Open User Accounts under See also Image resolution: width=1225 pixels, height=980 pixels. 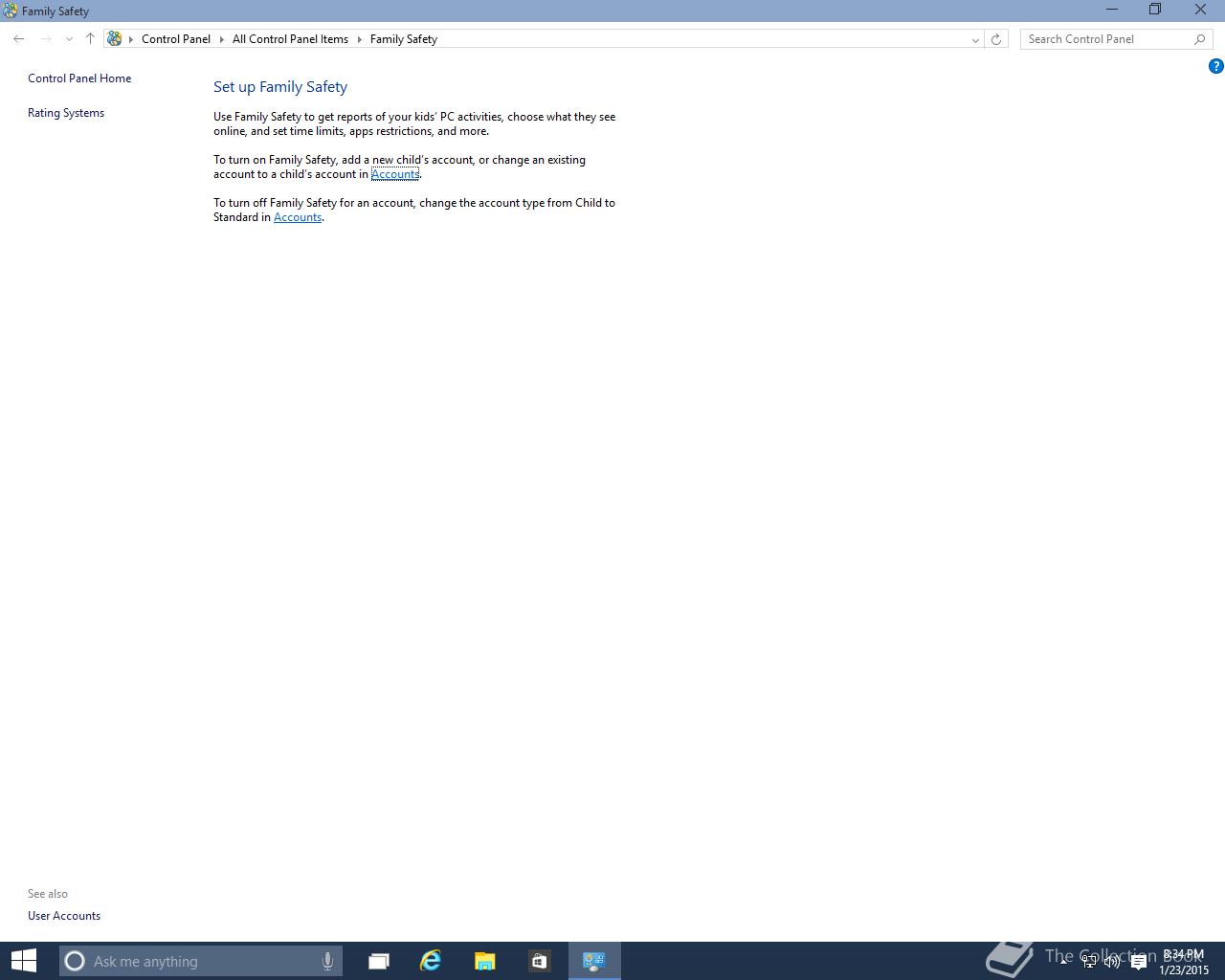tap(64, 916)
